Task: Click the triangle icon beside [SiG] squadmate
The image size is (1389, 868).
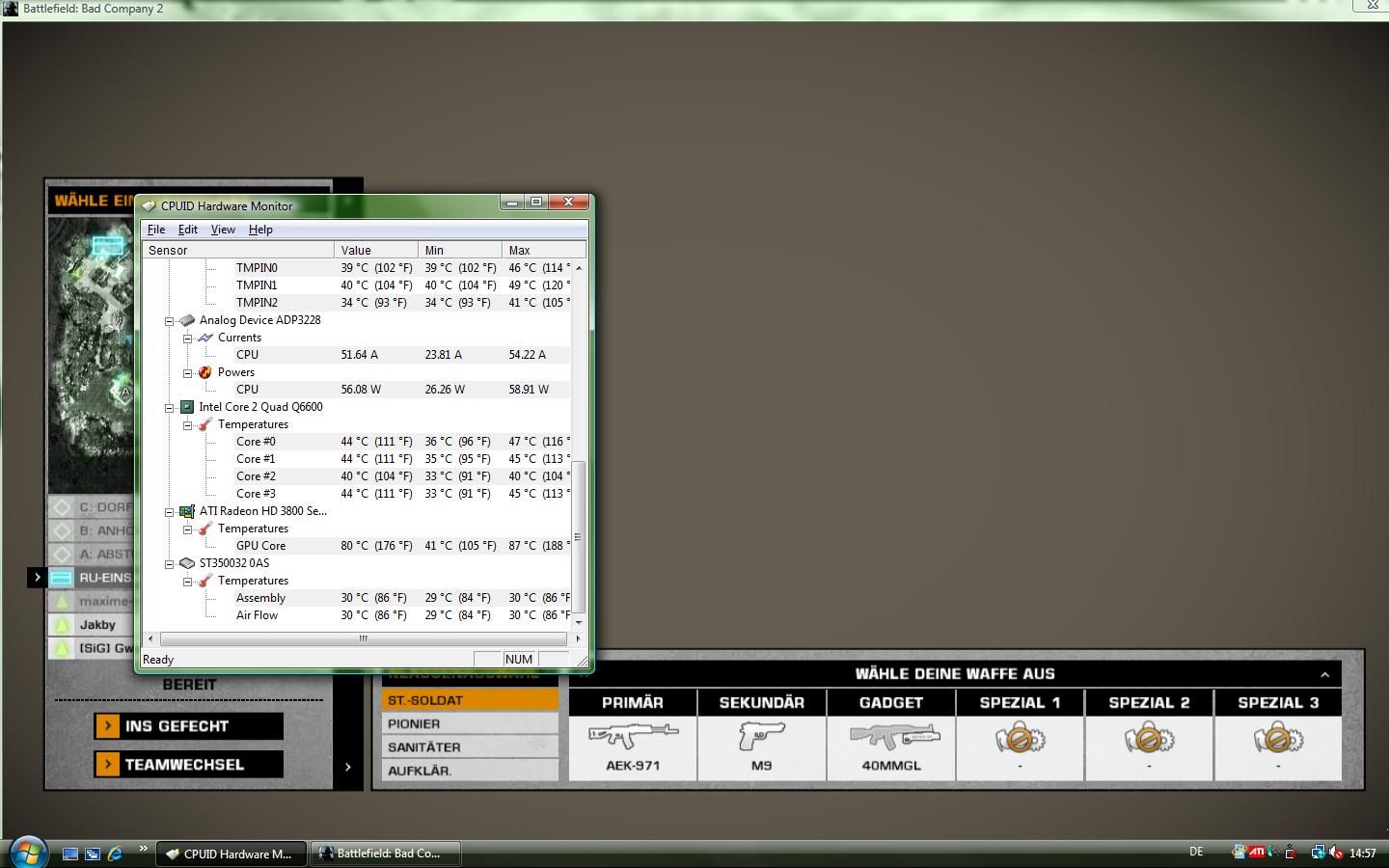Action: coord(62,648)
